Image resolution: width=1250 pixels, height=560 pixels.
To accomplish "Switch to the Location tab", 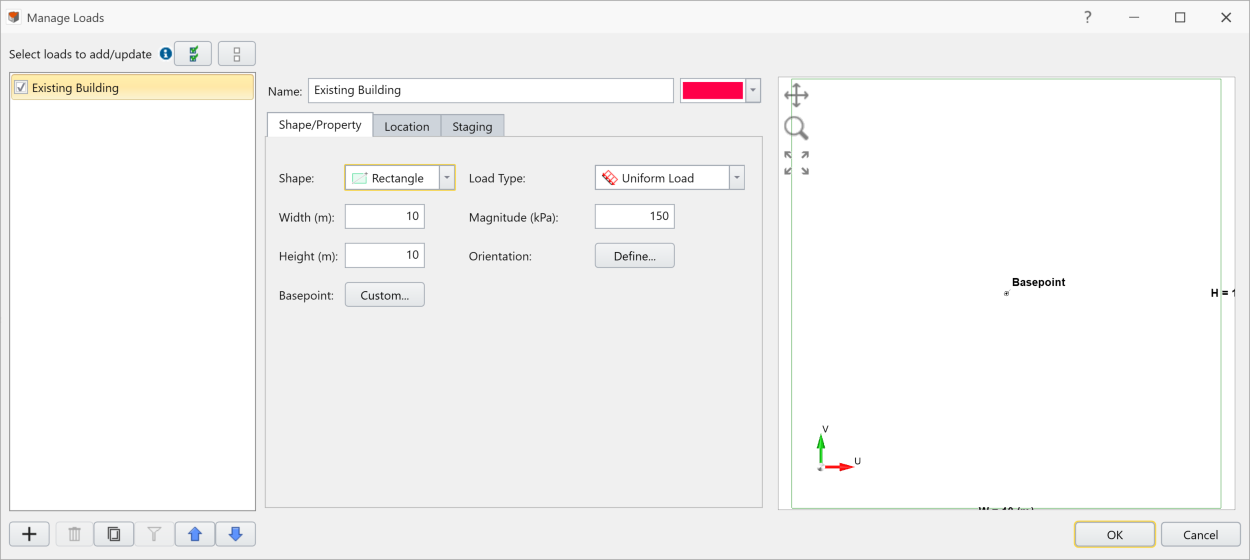I will pos(407,126).
